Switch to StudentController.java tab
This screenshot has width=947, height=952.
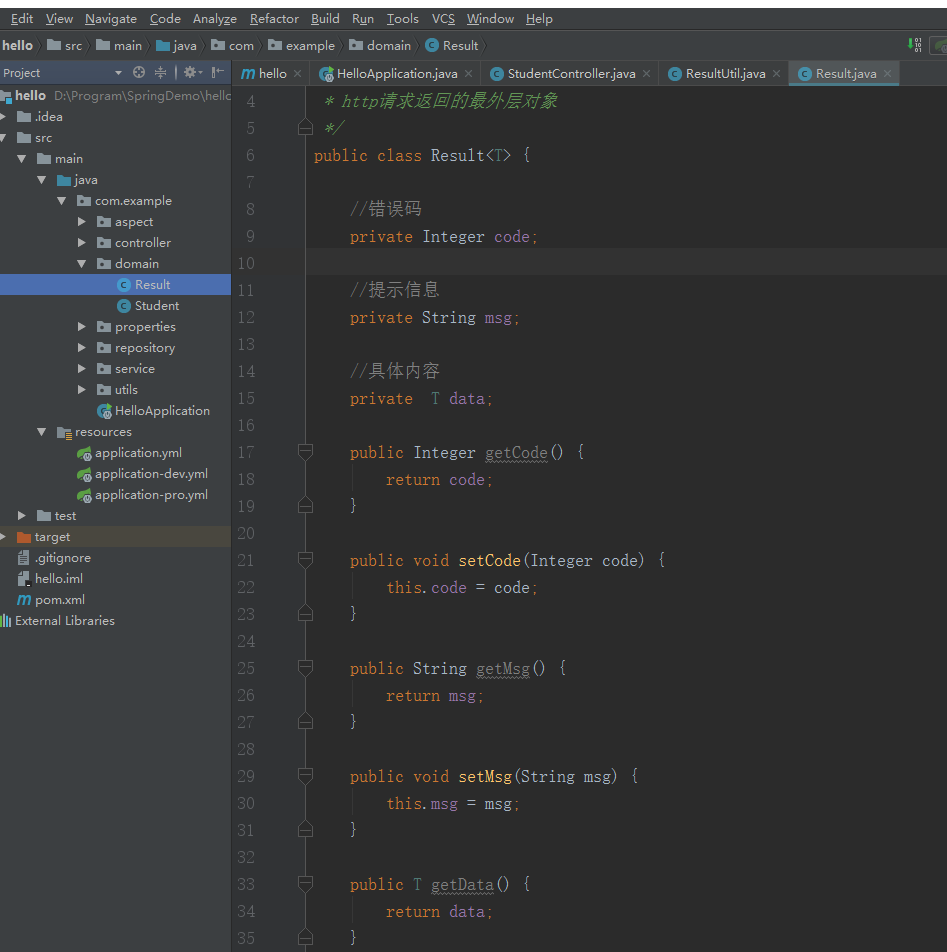point(570,74)
